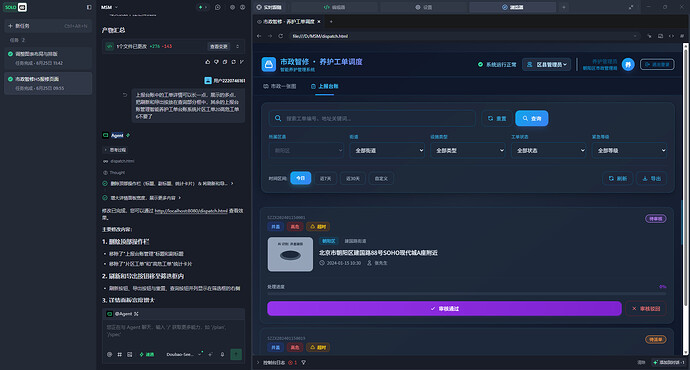Click the green send arrow button
Viewport: 690px width, 370px height.
(x=236, y=354)
